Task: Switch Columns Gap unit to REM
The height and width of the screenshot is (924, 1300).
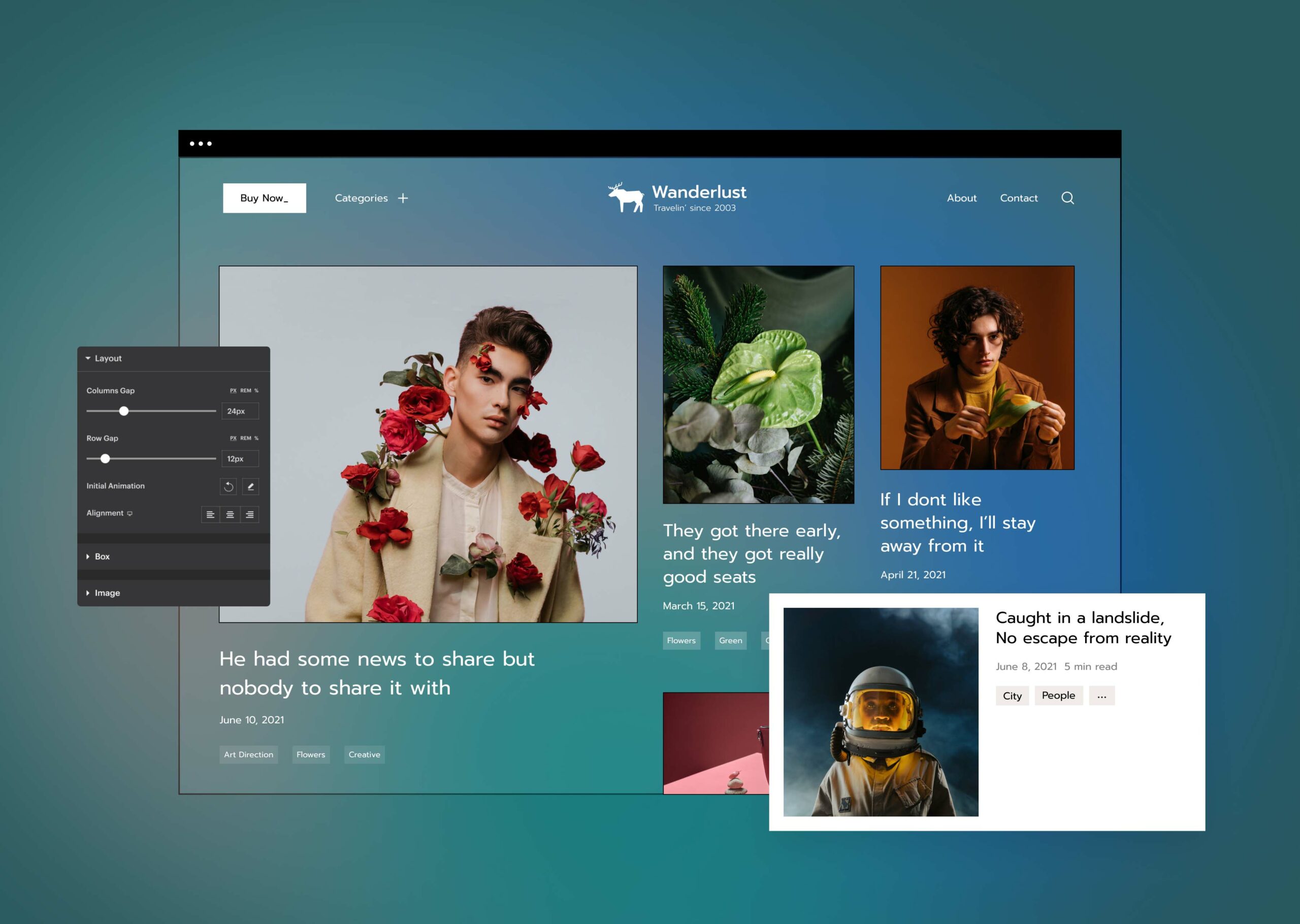Action: coord(245,391)
